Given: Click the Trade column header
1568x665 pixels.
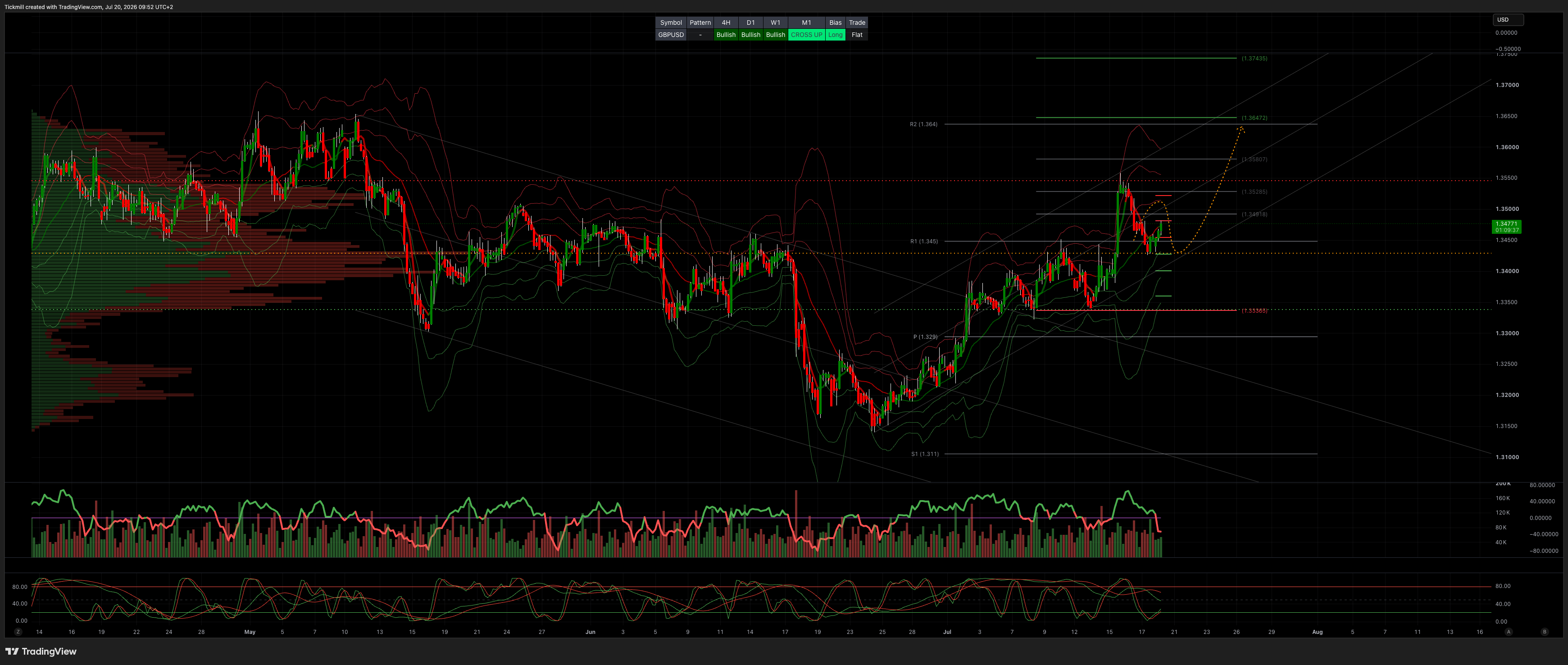Looking at the screenshot, I should tap(857, 23).
